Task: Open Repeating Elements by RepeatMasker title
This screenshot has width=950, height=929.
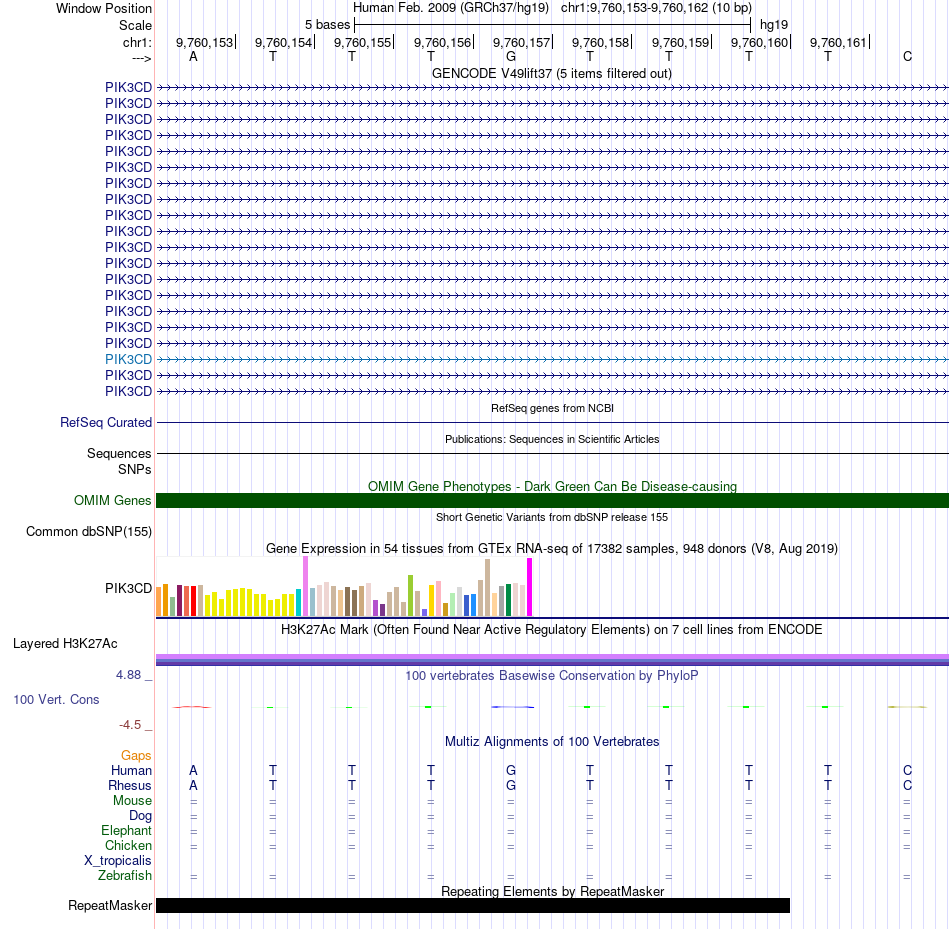Action: pos(552,891)
